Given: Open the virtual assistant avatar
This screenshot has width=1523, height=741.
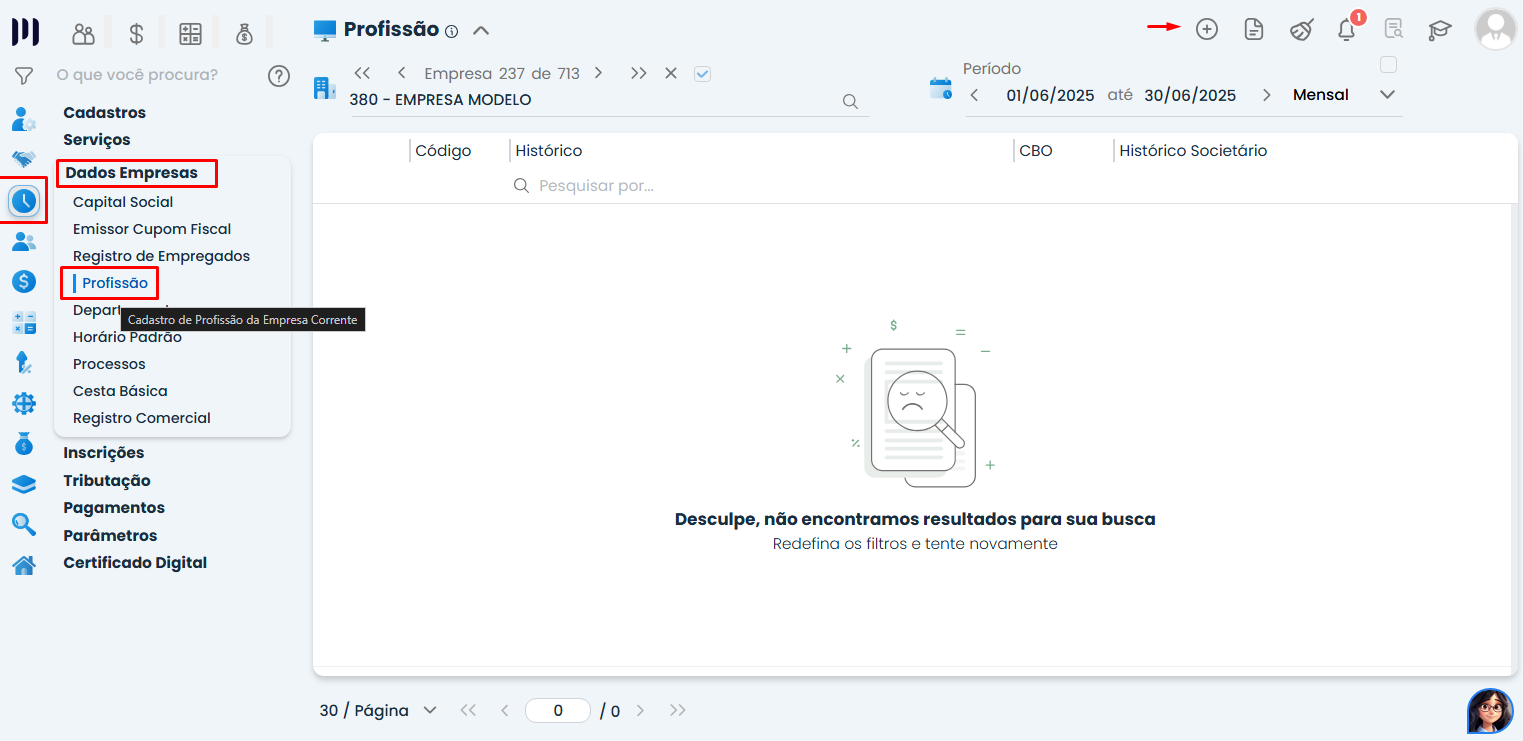Looking at the screenshot, I should [1490, 711].
